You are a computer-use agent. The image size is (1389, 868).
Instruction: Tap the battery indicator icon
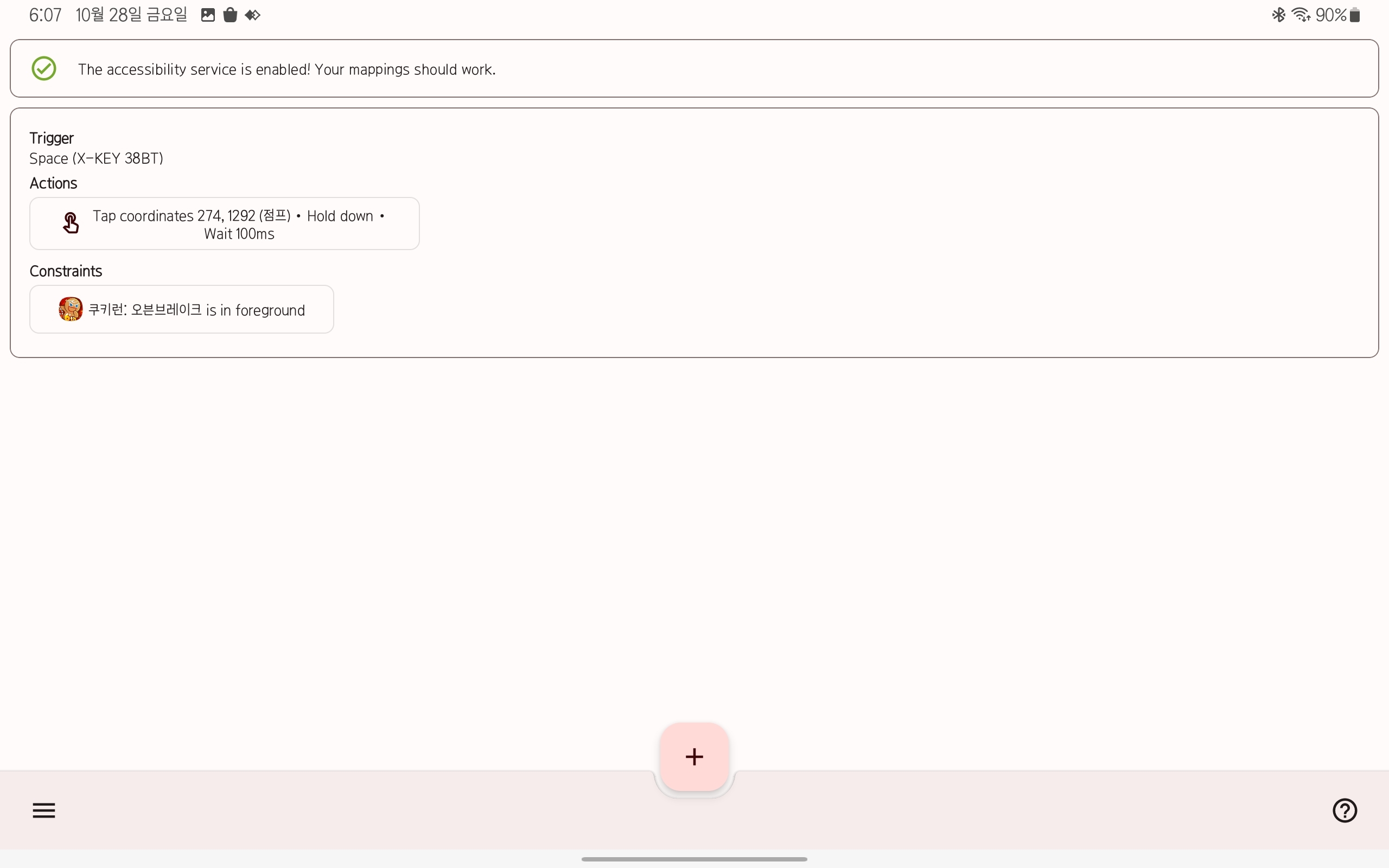point(1355,15)
